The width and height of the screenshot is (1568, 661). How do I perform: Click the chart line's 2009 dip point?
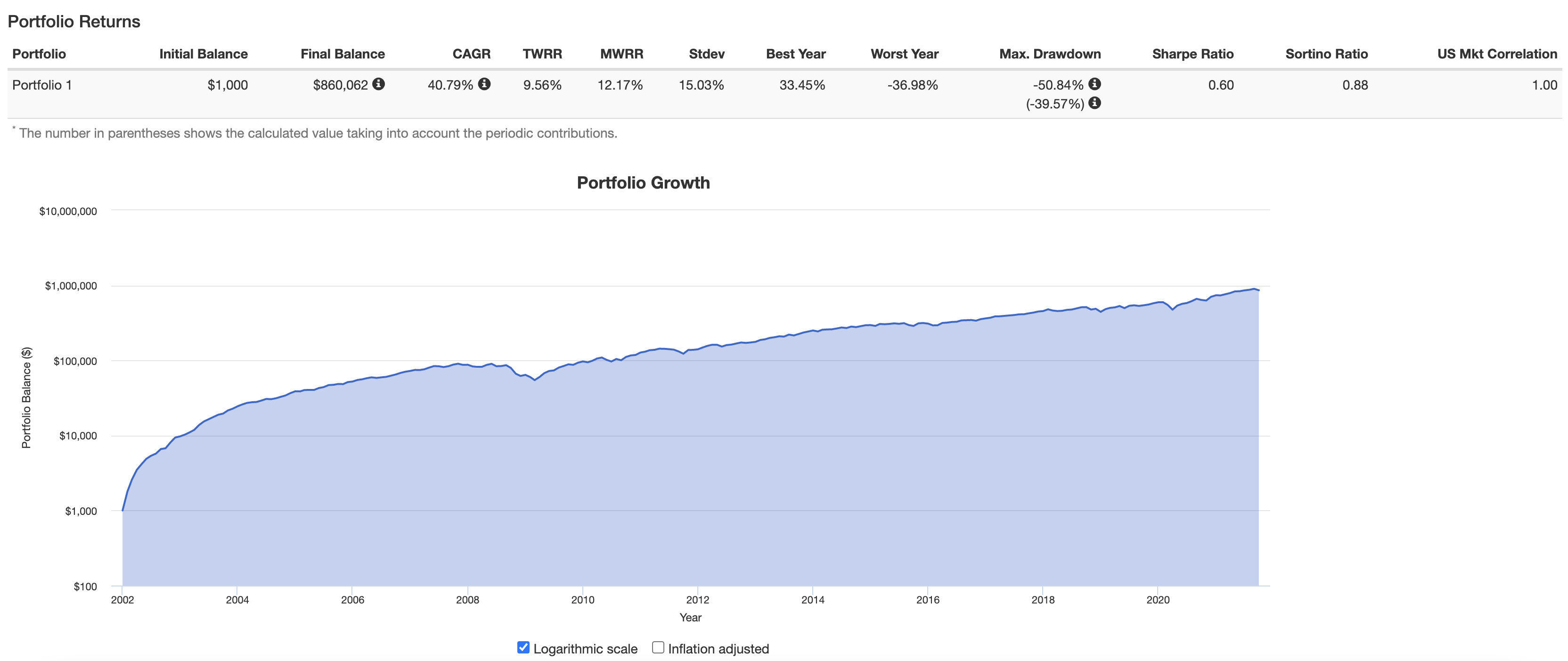[x=534, y=380]
